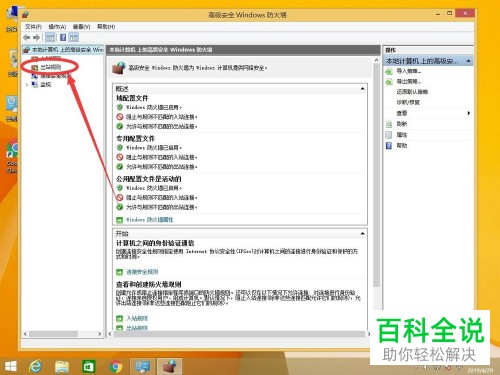Go back with the toolbar Back arrow
This screenshot has width=500, height=375.
click(27, 37)
